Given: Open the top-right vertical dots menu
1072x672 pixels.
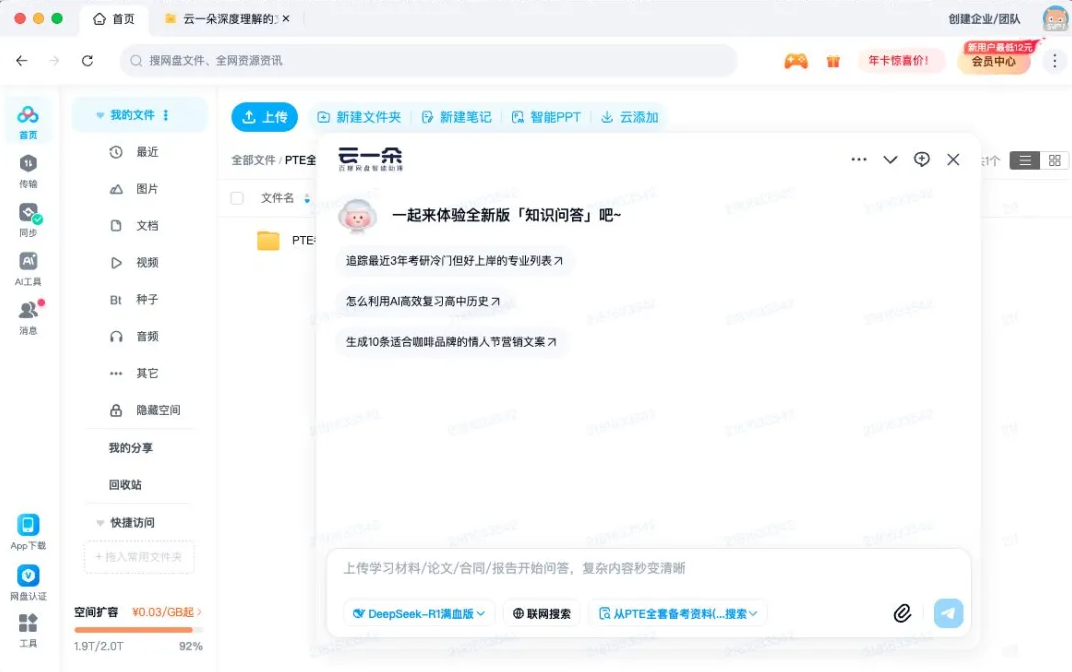Looking at the screenshot, I should [1054, 61].
